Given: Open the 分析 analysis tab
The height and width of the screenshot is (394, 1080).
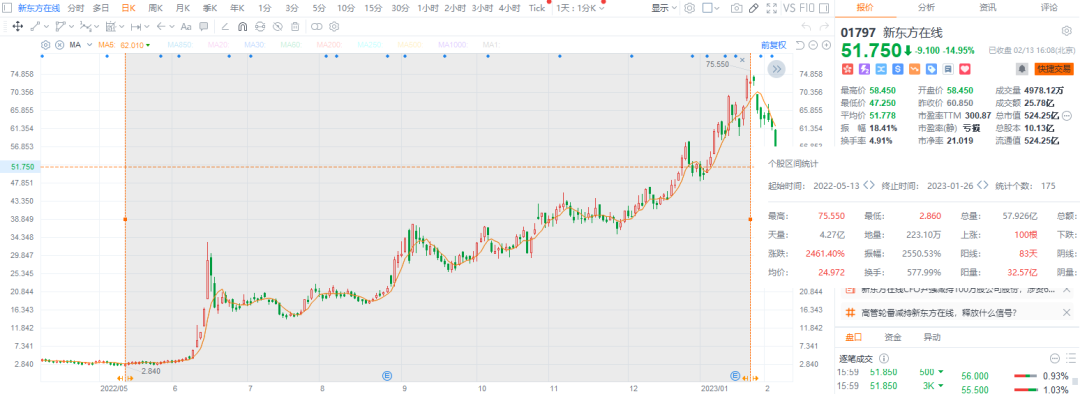Looking at the screenshot, I should click(926, 8).
